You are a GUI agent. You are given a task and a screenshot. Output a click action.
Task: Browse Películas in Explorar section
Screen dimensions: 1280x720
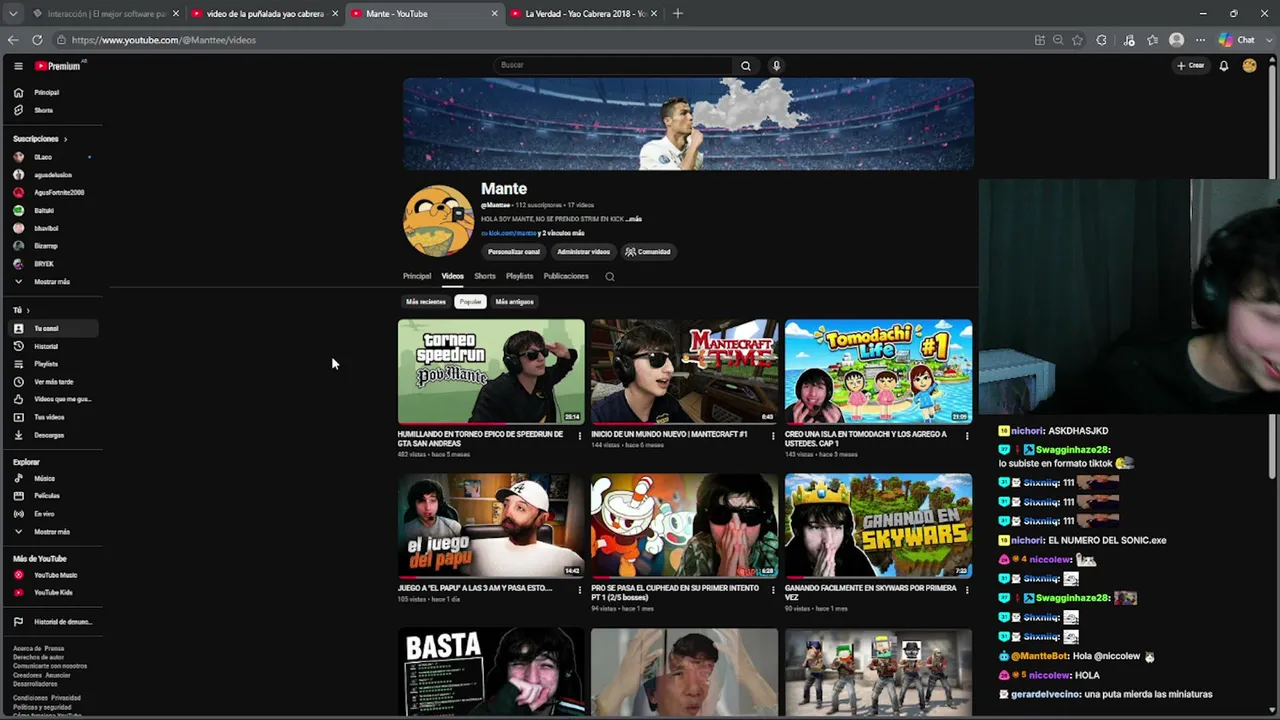[x=47, y=496]
